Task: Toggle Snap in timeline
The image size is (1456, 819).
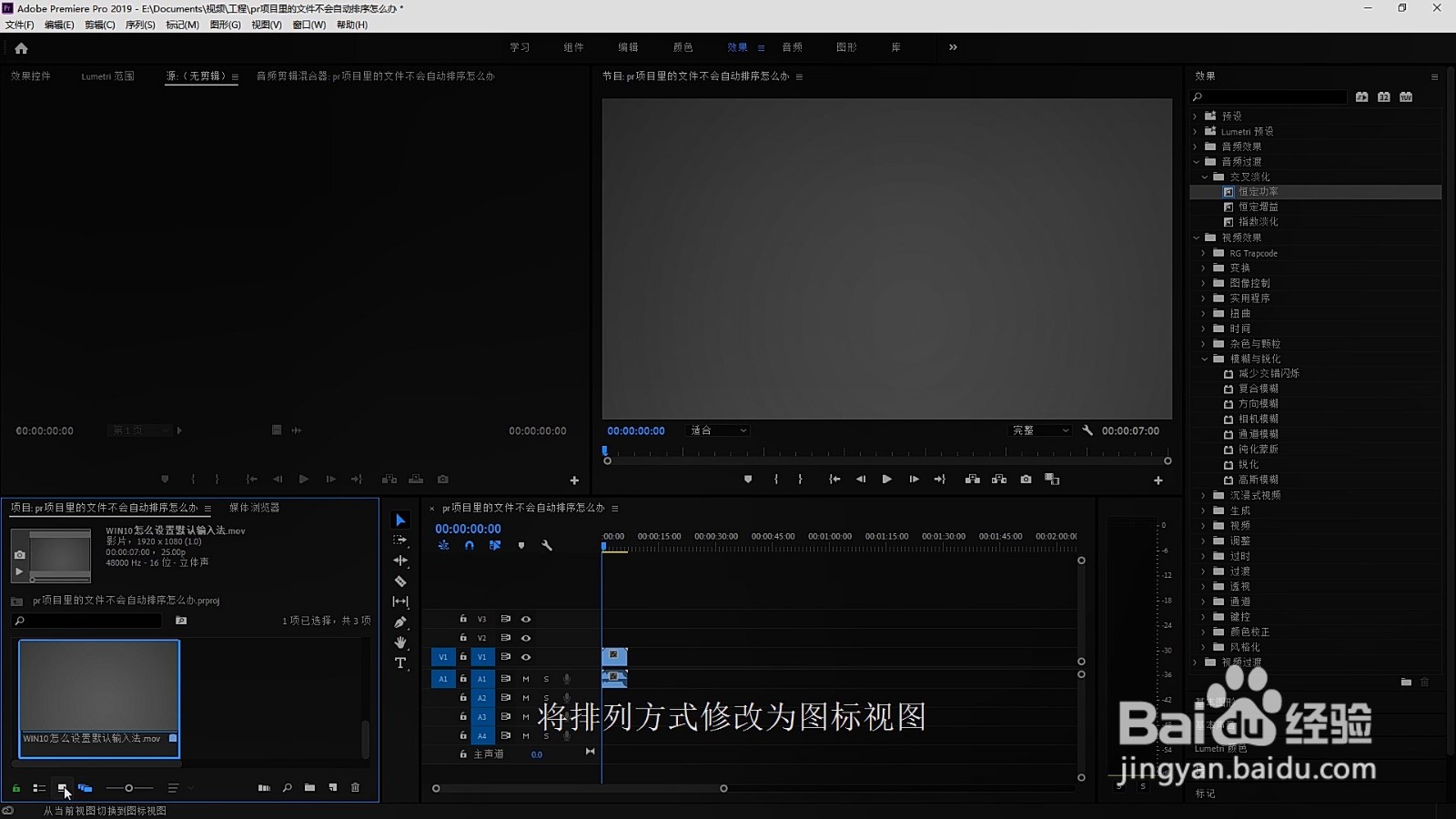Action: point(470,546)
